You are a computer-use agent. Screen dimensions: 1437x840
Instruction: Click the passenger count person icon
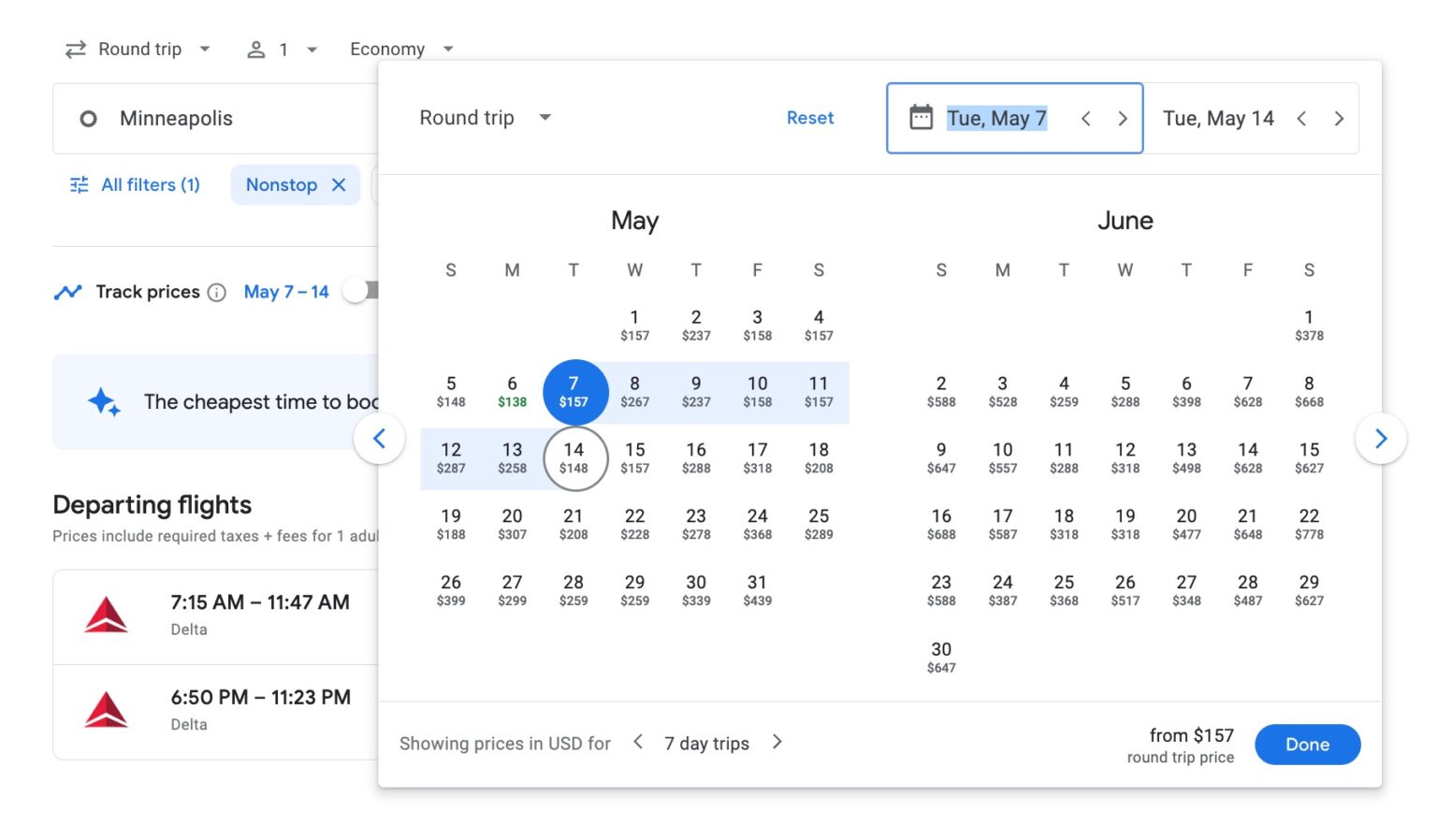tap(255, 49)
